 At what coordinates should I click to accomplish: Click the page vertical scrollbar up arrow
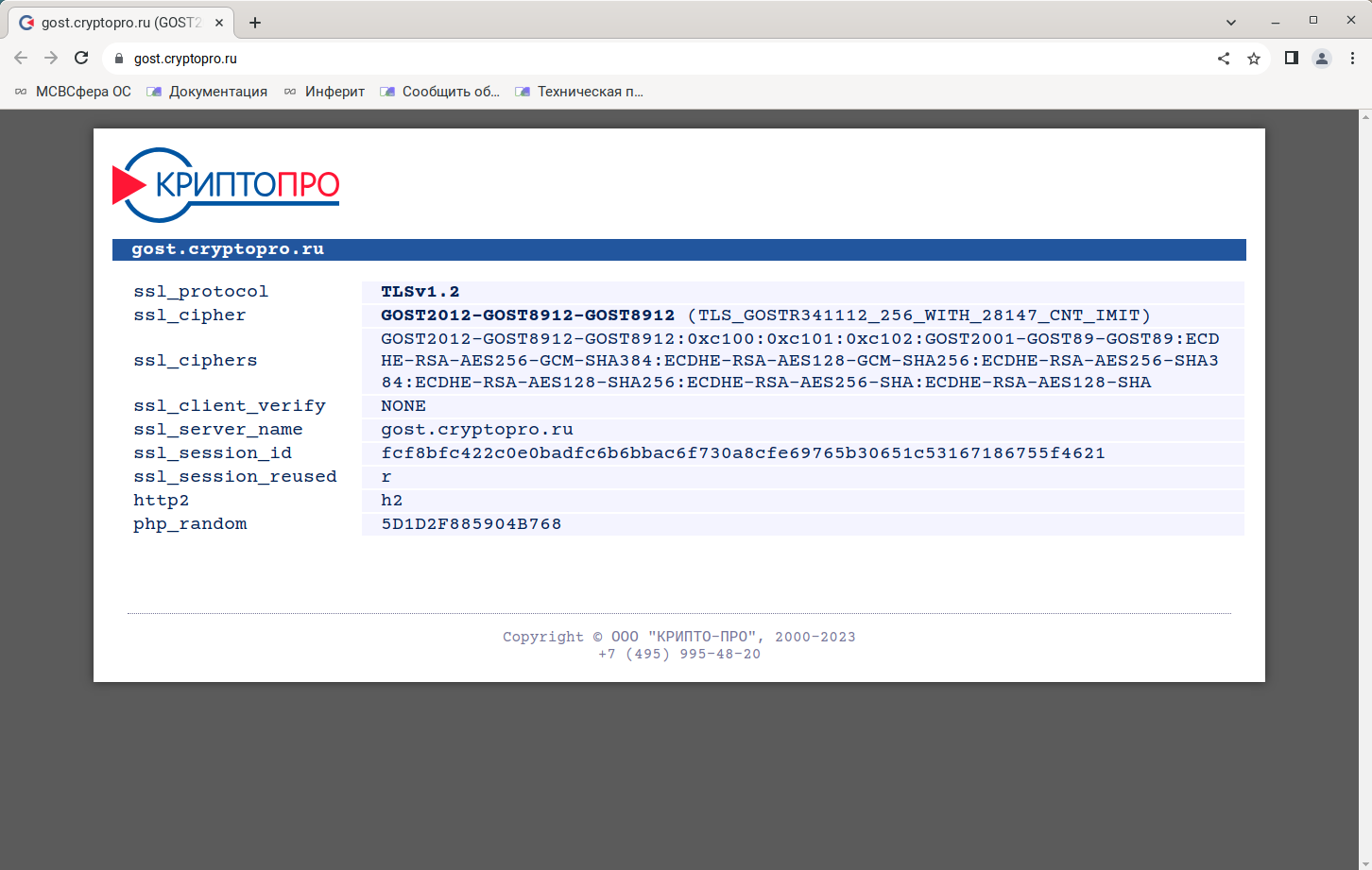tap(1365, 117)
